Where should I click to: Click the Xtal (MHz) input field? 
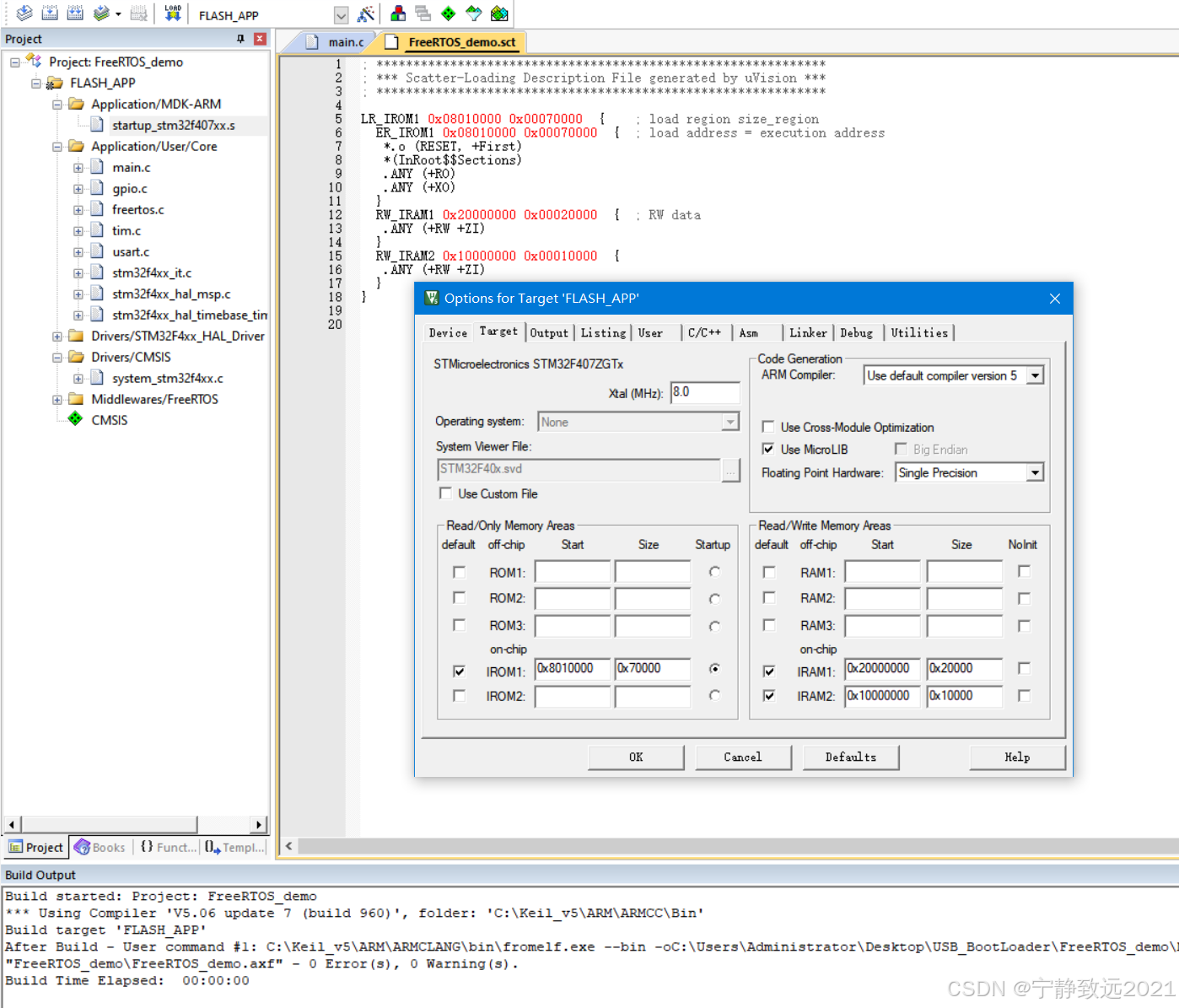705,392
